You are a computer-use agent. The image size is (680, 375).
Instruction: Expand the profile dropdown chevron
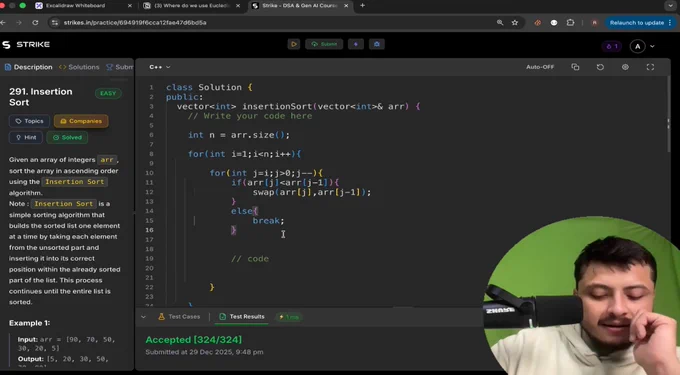click(x=652, y=46)
